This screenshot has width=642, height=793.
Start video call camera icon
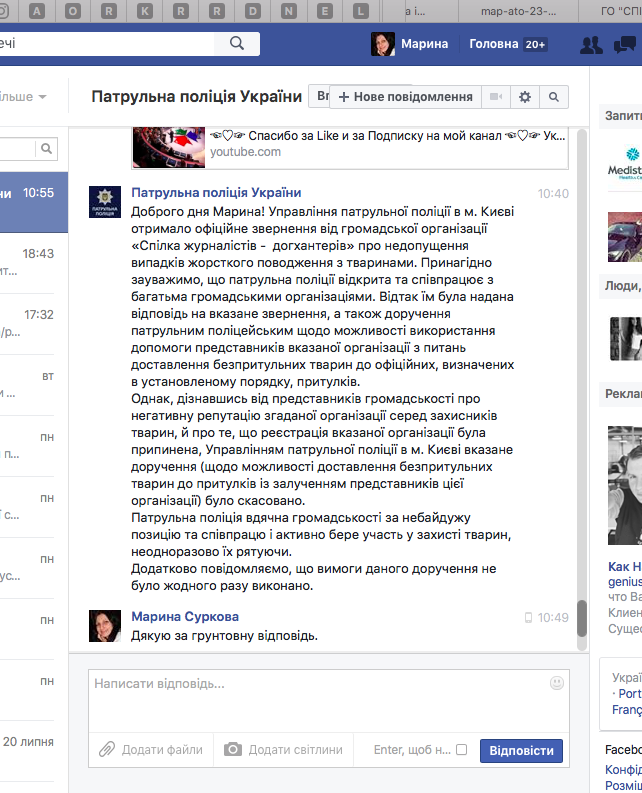pos(496,97)
